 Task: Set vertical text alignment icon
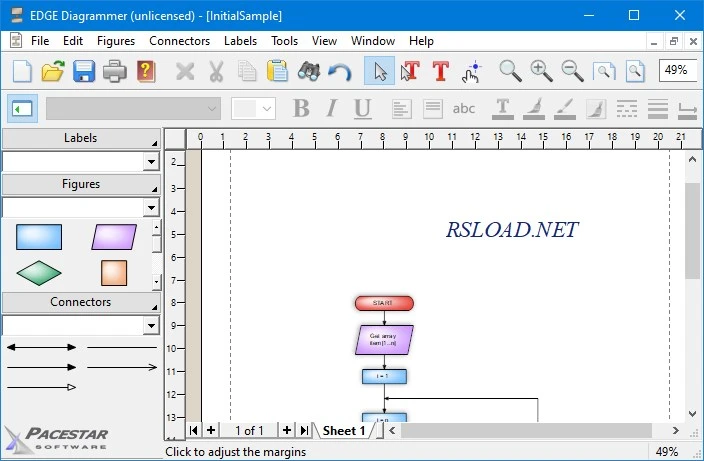click(432, 109)
